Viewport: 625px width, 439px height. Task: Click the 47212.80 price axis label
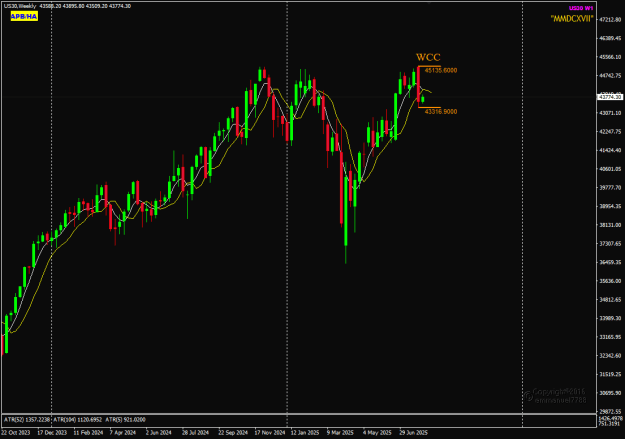[610, 20]
